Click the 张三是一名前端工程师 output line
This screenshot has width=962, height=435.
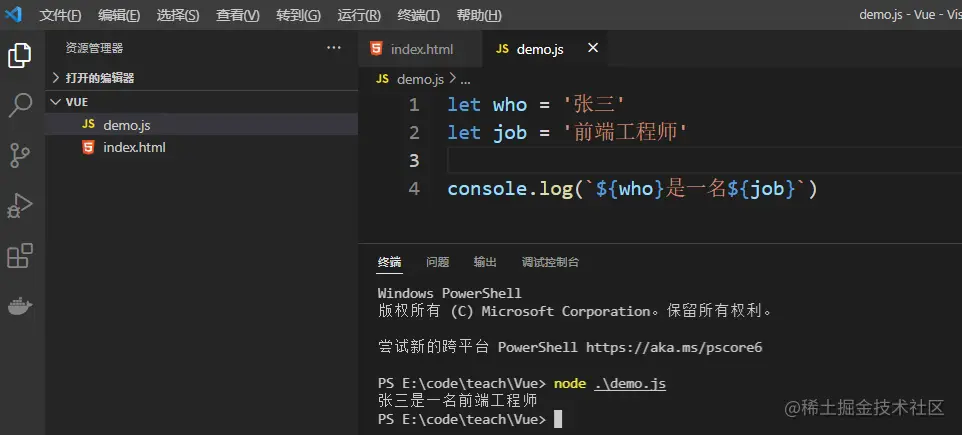(458, 401)
